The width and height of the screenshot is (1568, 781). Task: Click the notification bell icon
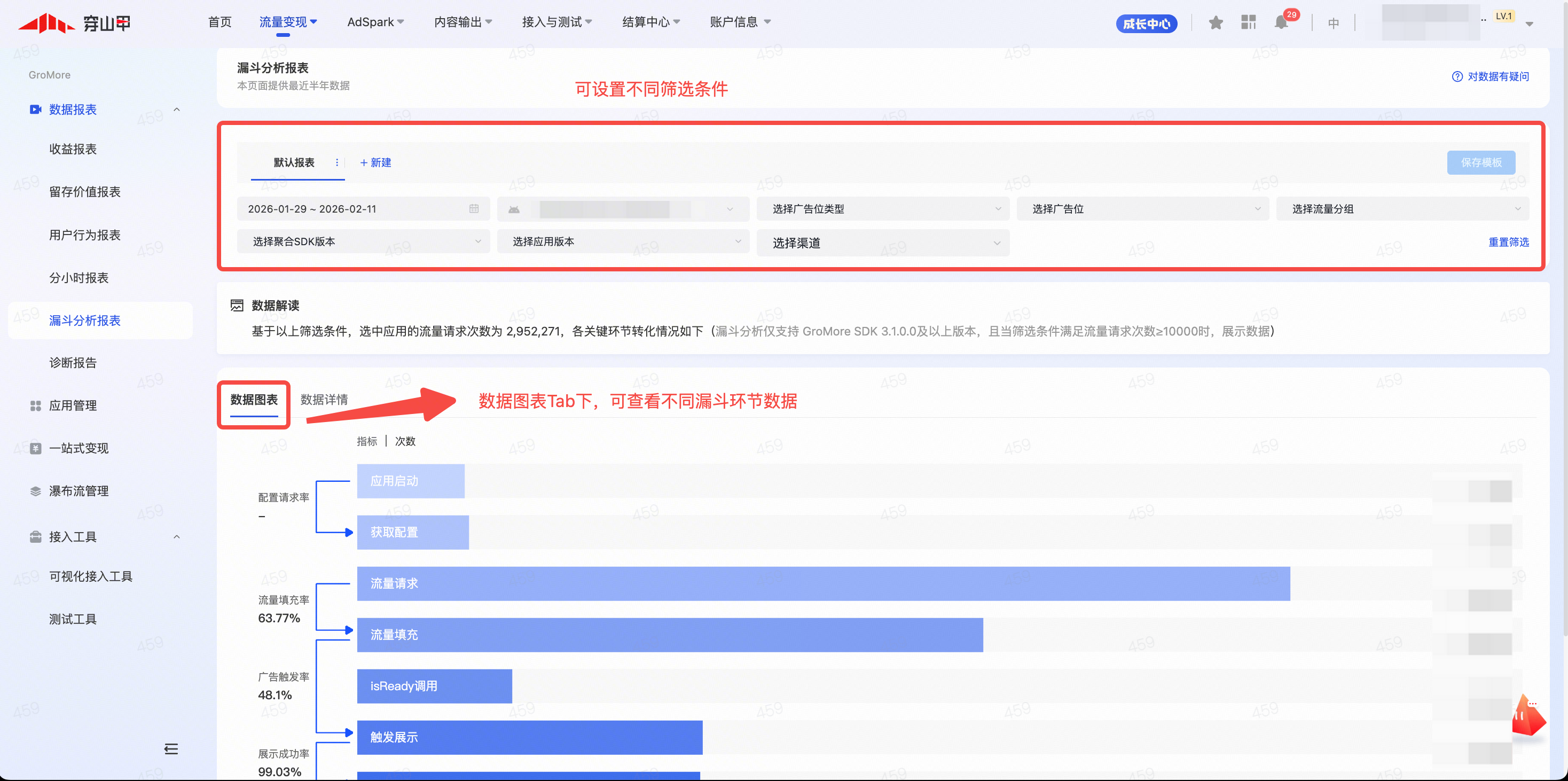1281,23
